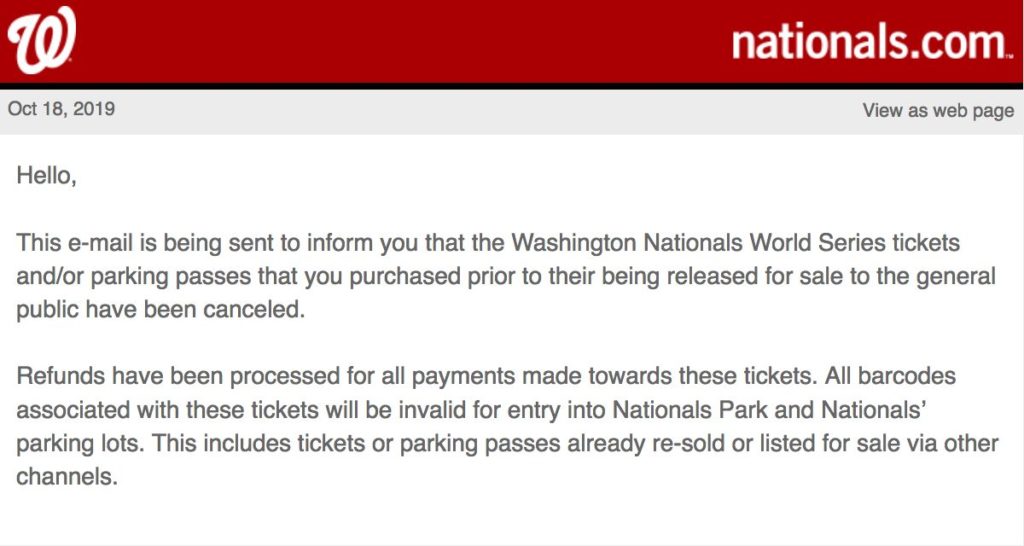Click the empty middle of the red banner
This screenshot has height=546, width=1024.
[x=400, y=42]
